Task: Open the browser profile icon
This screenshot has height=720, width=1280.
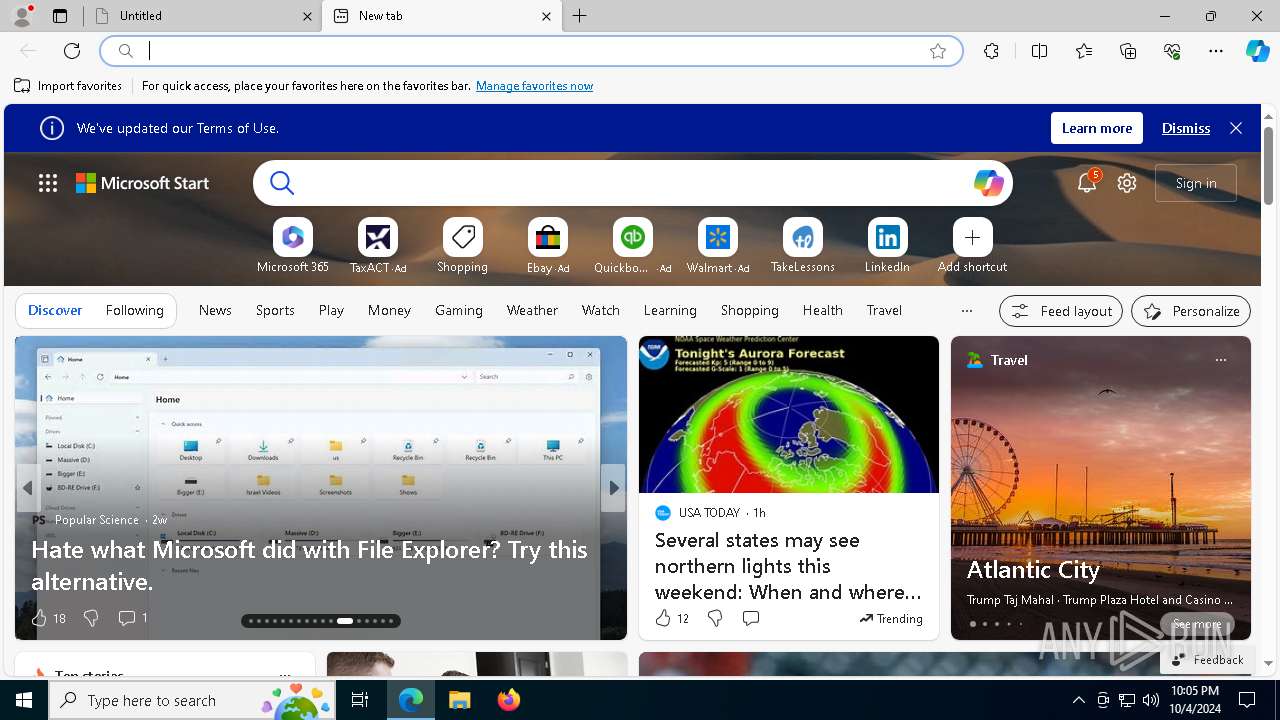Action: pos(22,16)
